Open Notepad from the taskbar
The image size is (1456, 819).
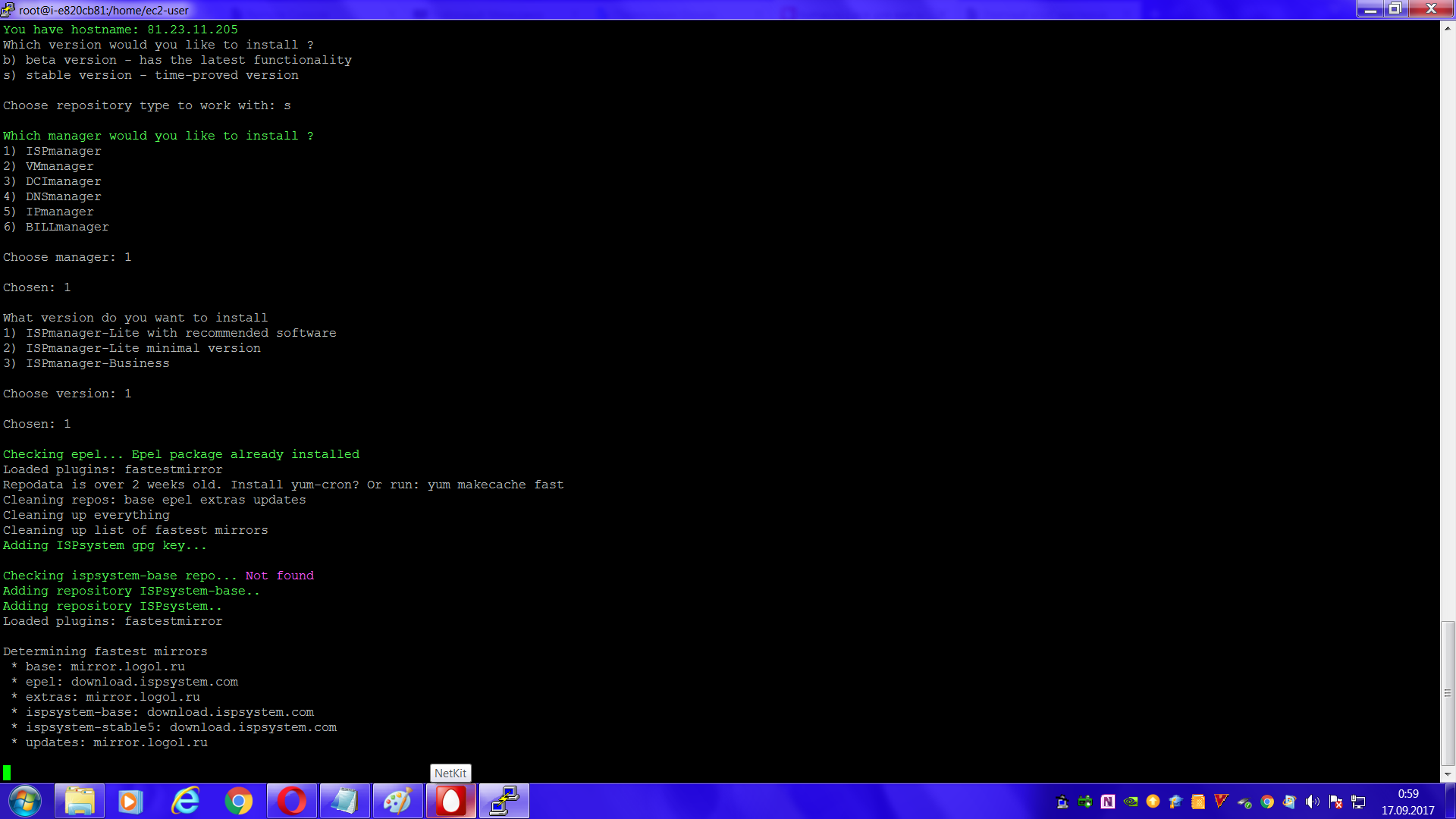344,801
